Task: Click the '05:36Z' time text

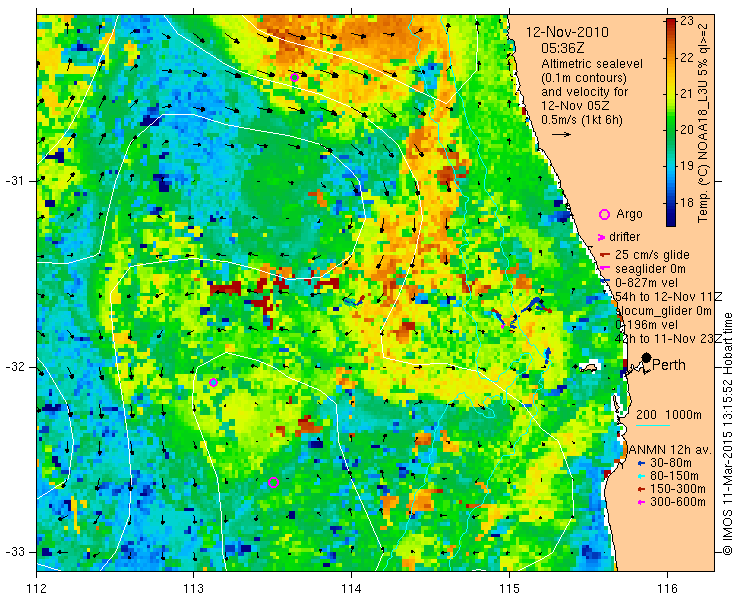Action: [563, 49]
